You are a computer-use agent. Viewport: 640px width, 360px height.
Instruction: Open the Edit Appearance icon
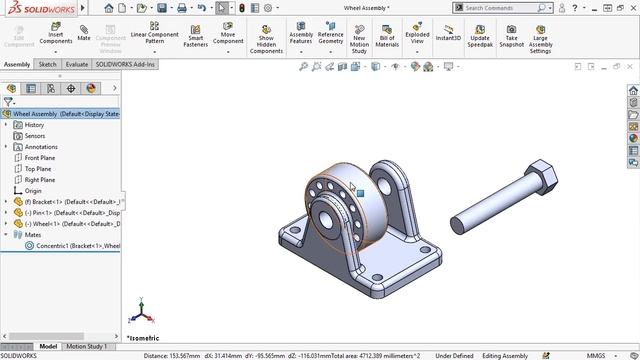(415, 67)
